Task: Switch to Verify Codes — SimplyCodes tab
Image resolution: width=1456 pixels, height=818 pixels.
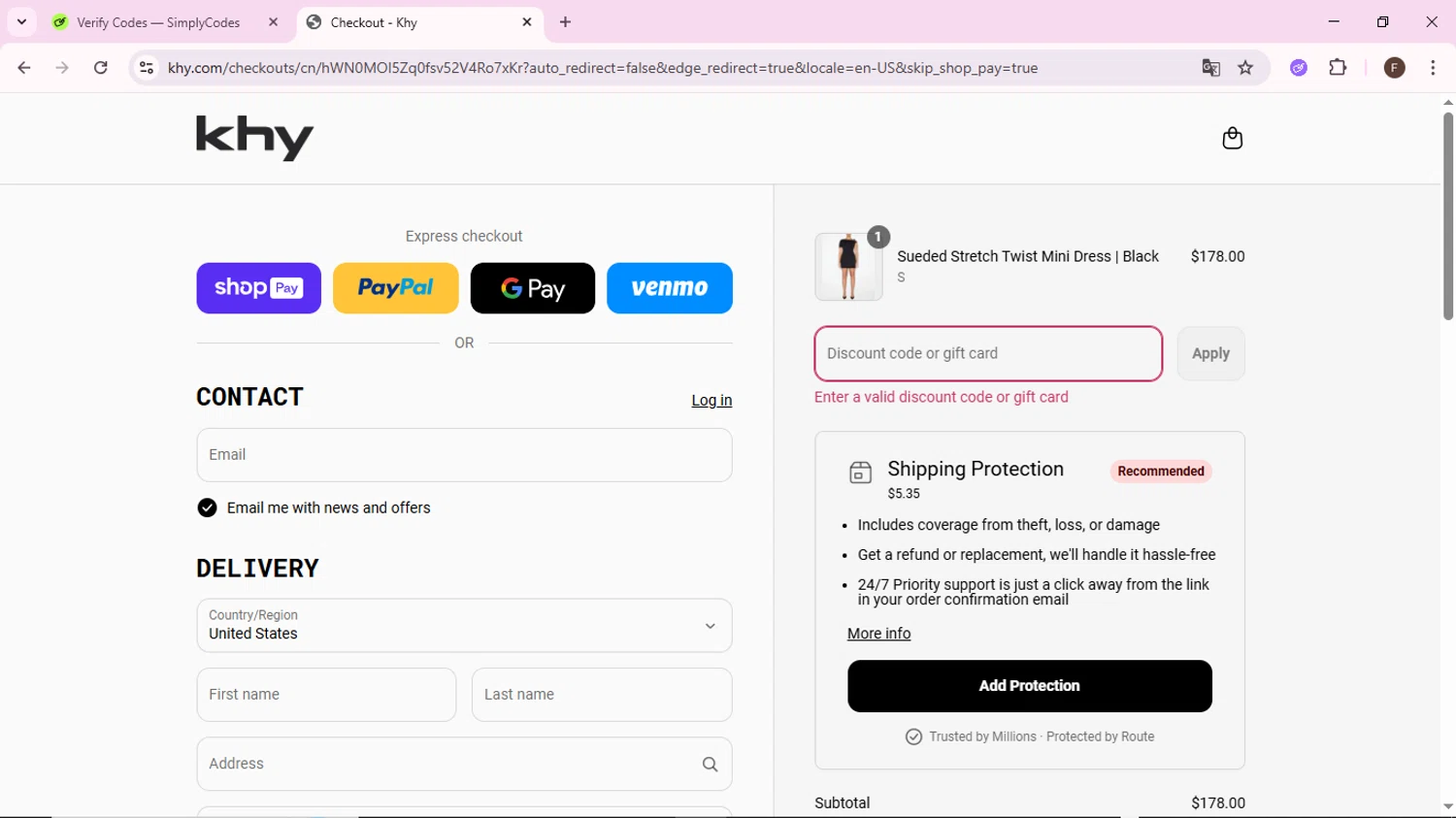Action: point(159,22)
